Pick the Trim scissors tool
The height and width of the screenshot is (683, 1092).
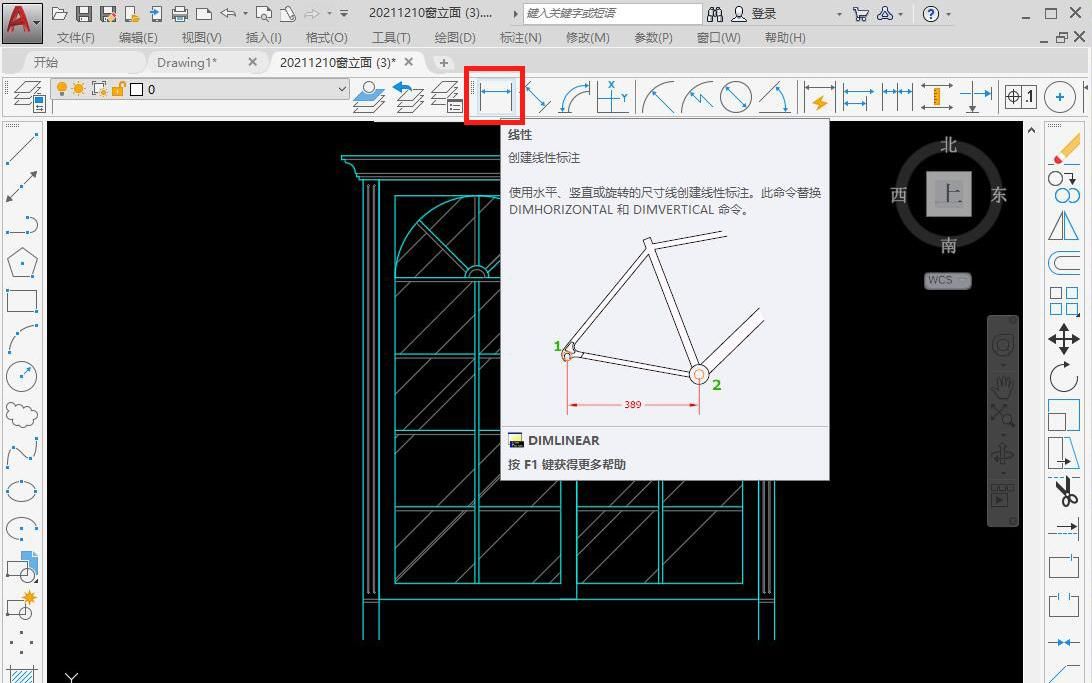(x=1063, y=492)
